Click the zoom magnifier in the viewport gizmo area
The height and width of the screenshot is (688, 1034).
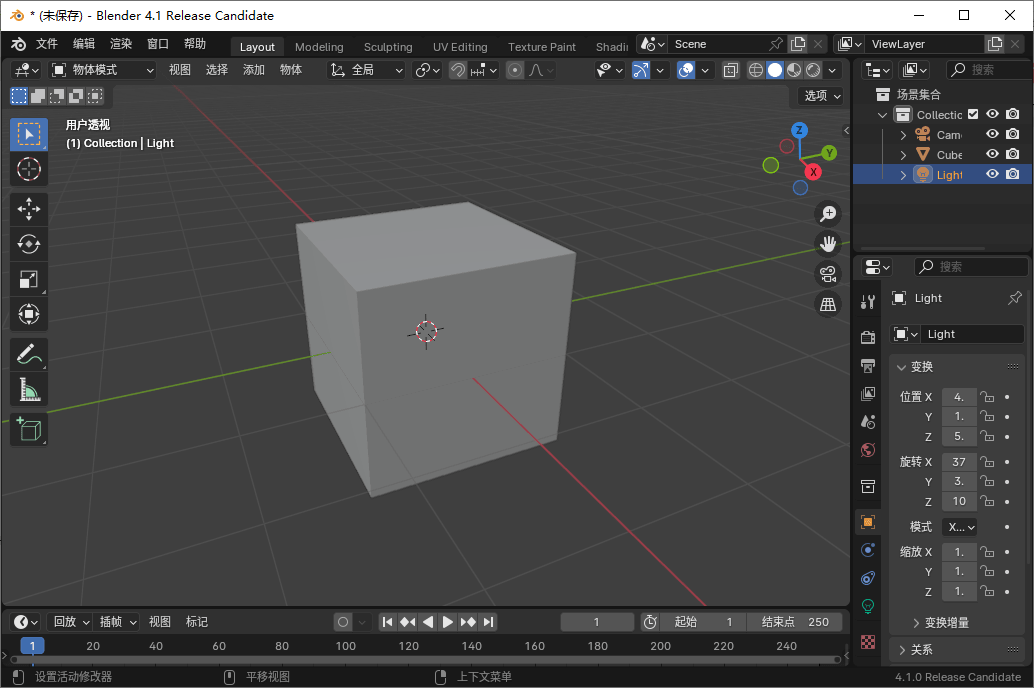coord(828,213)
